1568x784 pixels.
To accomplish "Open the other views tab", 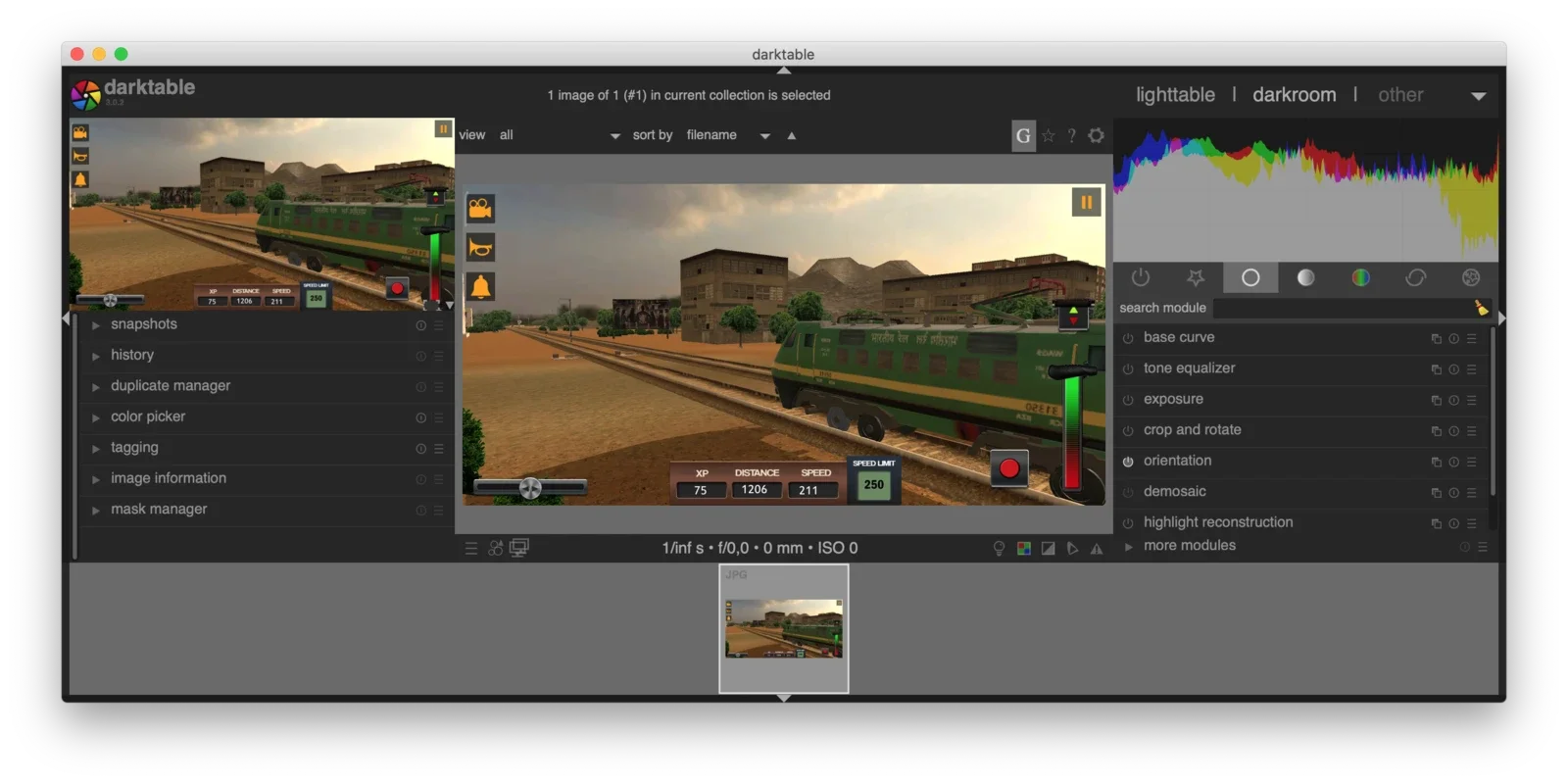I will tap(1400, 95).
